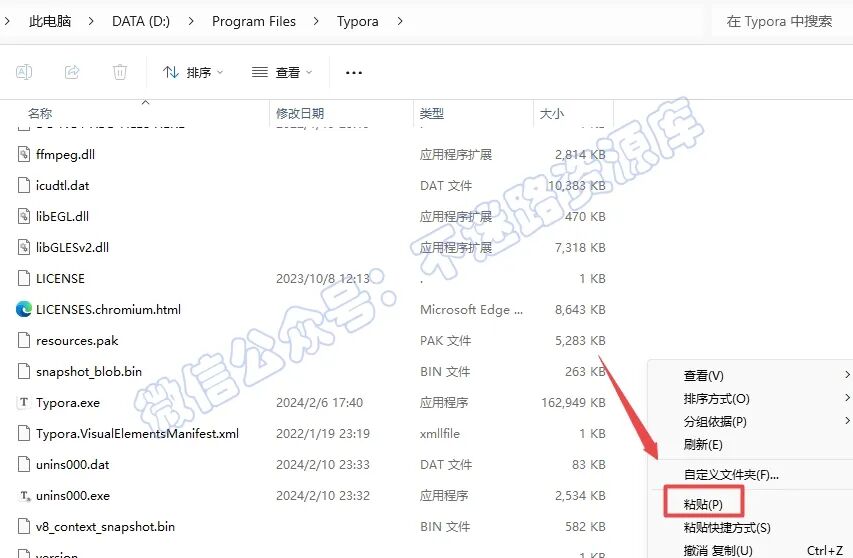The width and height of the screenshot is (853, 558).
Task: Click the unins000.exe uninstaller icon
Action: click(x=24, y=495)
